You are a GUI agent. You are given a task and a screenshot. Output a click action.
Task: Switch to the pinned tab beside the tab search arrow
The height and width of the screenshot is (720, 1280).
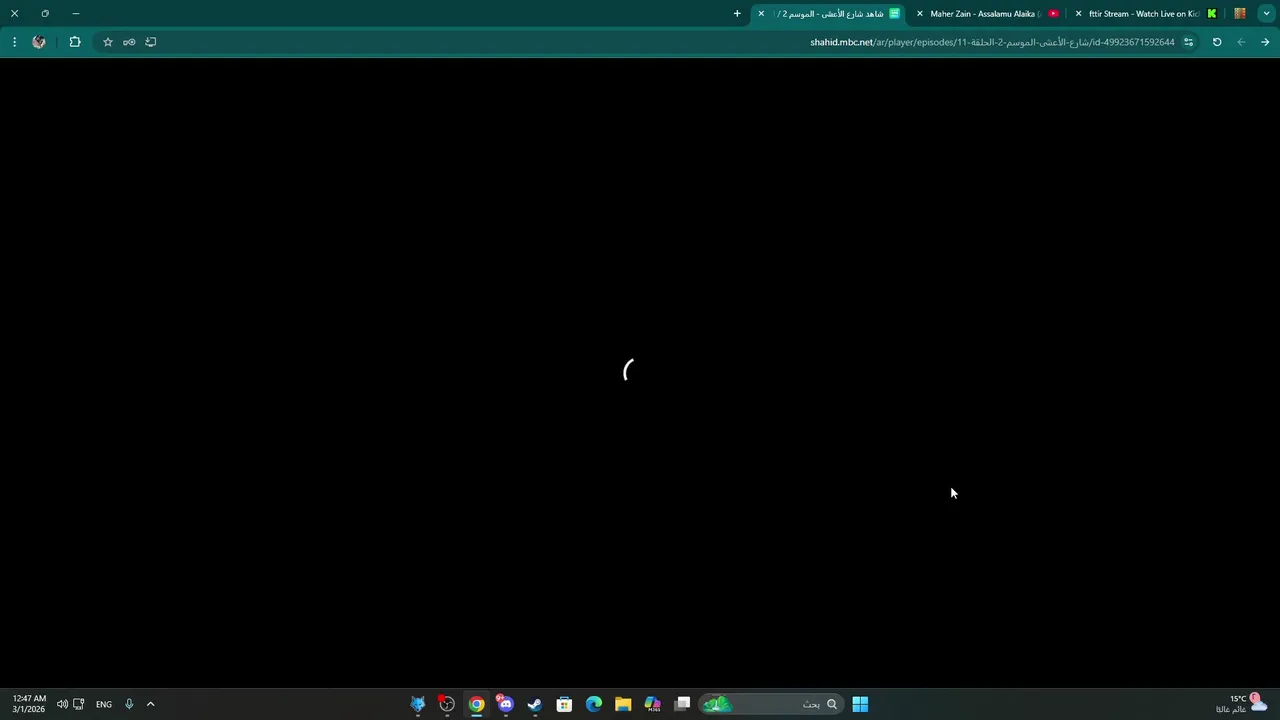[1240, 14]
